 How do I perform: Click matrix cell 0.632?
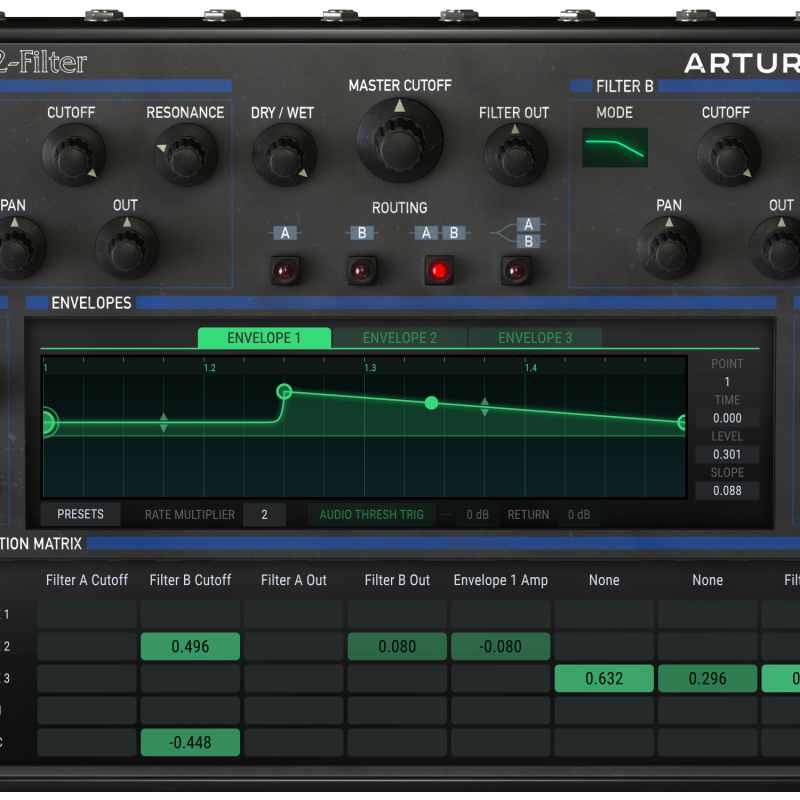click(x=604, y=679)
